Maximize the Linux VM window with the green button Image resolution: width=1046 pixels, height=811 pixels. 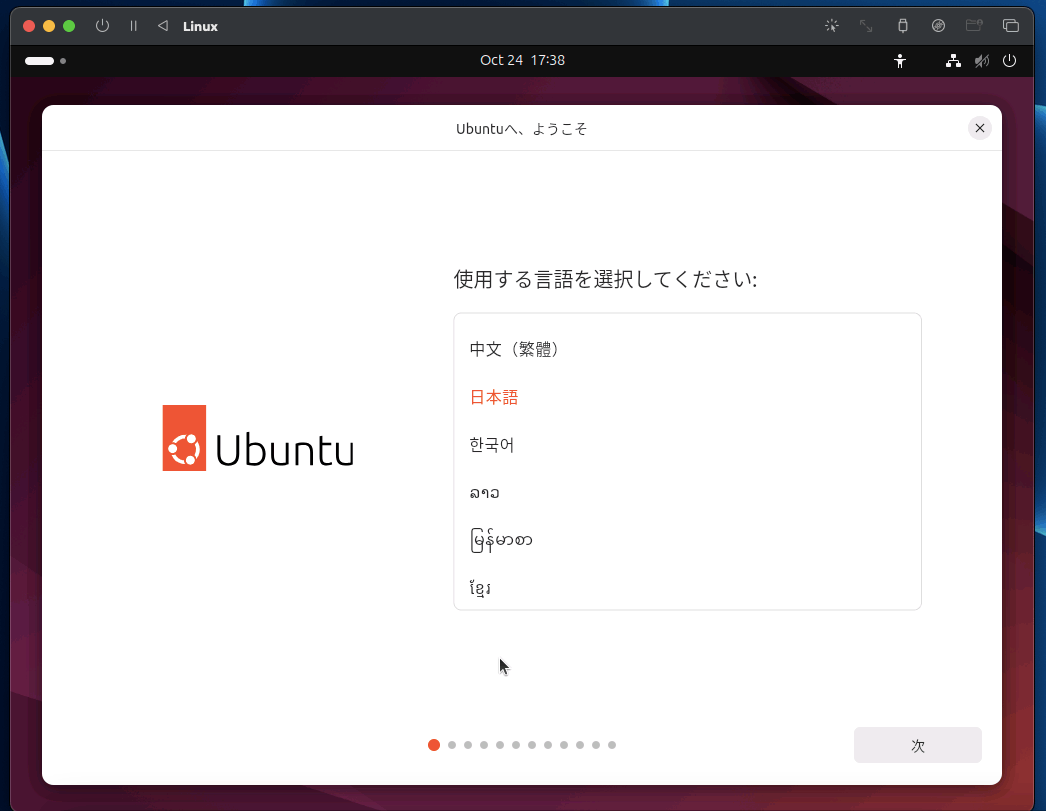click(x=69, y=26)
